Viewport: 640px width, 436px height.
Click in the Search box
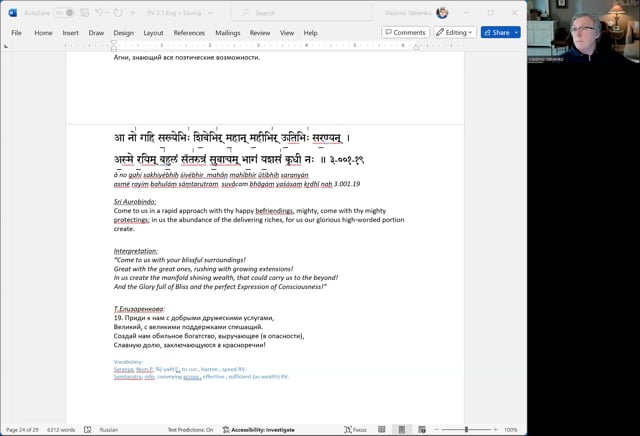point(302,13)
